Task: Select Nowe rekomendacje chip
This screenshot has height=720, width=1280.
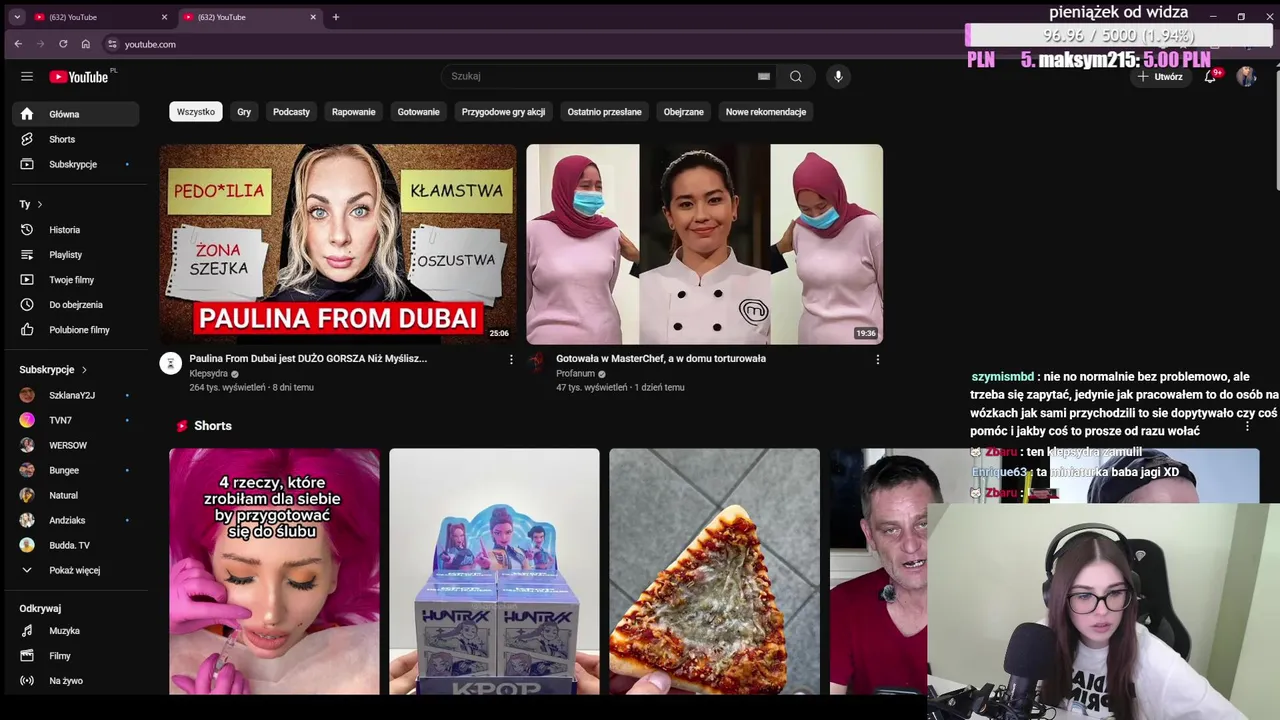Action: coord(766,112)
